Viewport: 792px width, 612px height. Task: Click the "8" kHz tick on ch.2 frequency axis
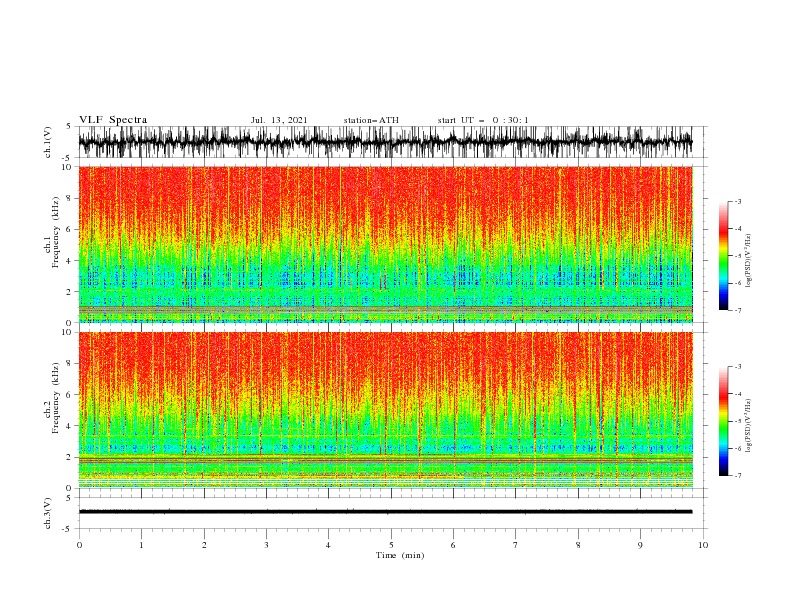point(69,364)
